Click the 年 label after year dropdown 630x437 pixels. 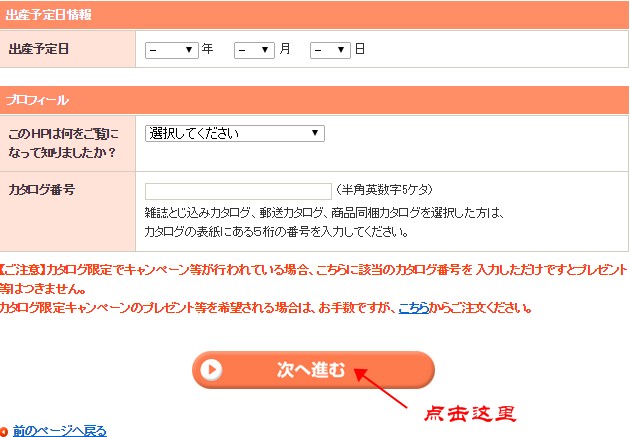[208, 48]
